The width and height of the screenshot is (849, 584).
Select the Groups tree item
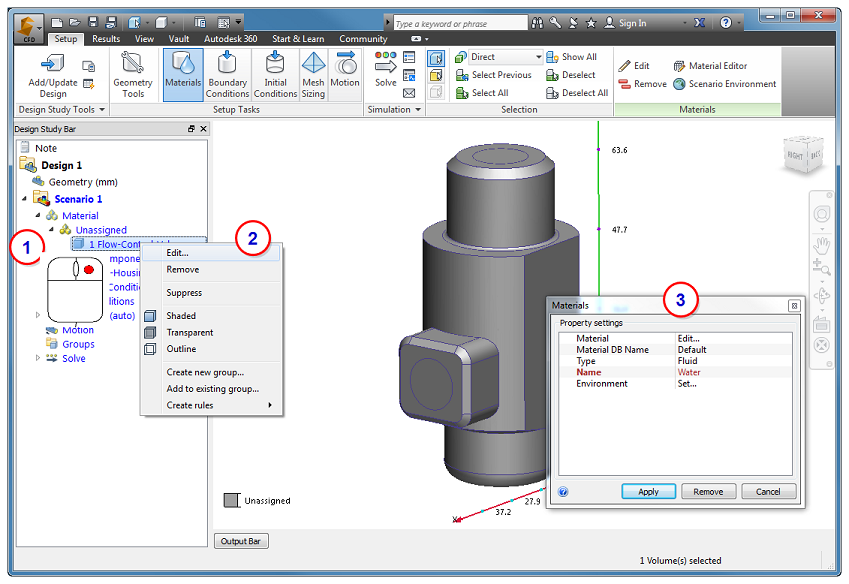pyautogui.click(x=78, y=344)
